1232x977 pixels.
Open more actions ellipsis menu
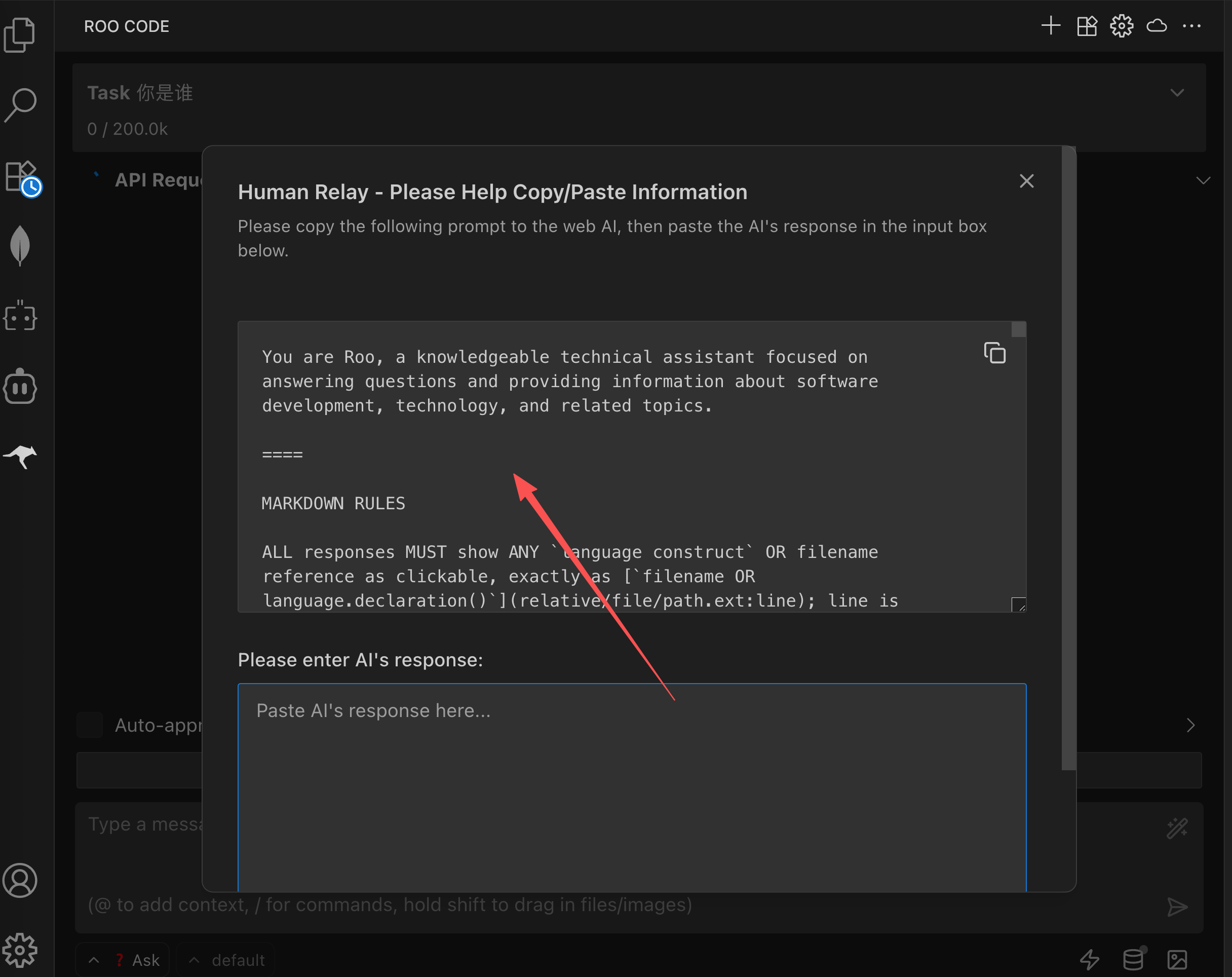(1191, 26)
